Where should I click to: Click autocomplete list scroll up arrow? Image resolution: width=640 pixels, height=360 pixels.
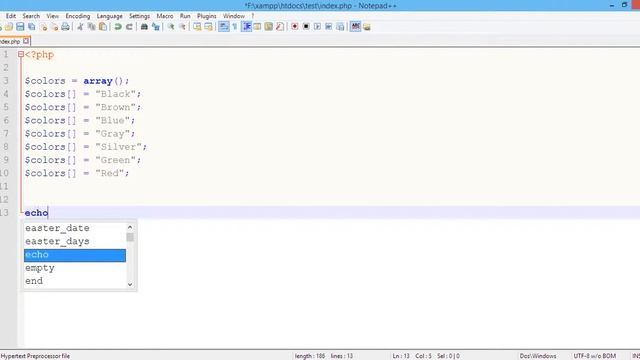coord(130,227)
